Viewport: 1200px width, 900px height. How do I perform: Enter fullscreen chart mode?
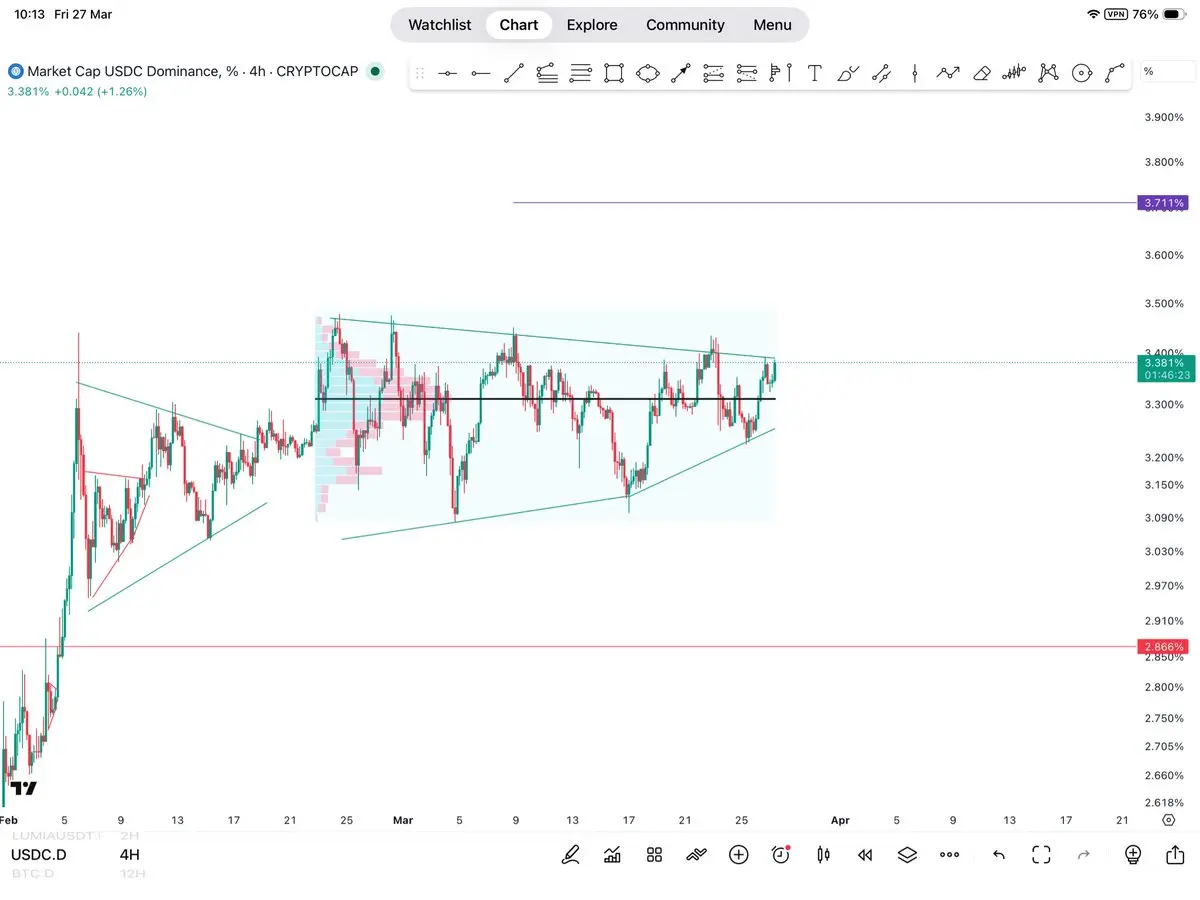1041,855
